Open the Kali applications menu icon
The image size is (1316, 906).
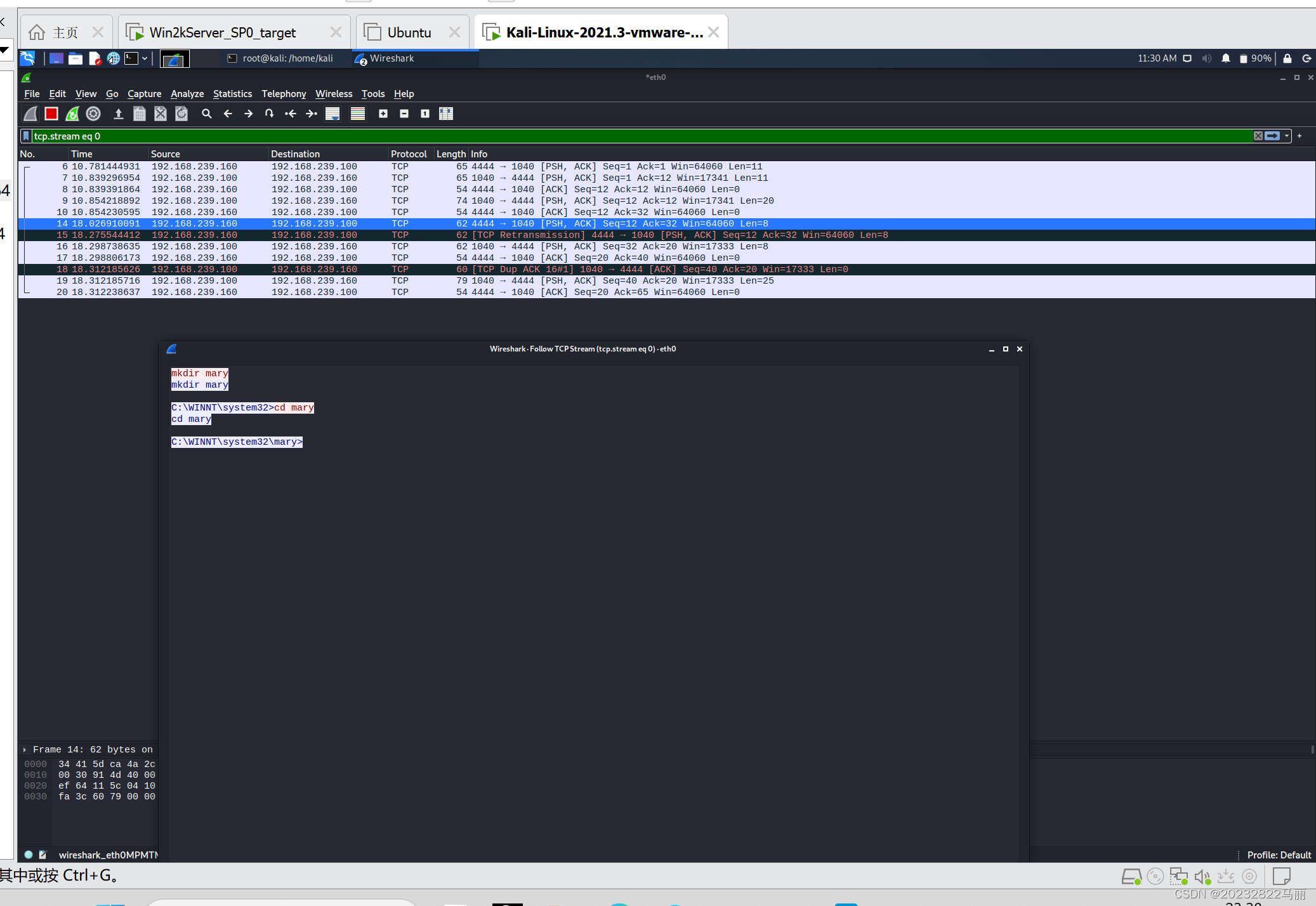27,58
